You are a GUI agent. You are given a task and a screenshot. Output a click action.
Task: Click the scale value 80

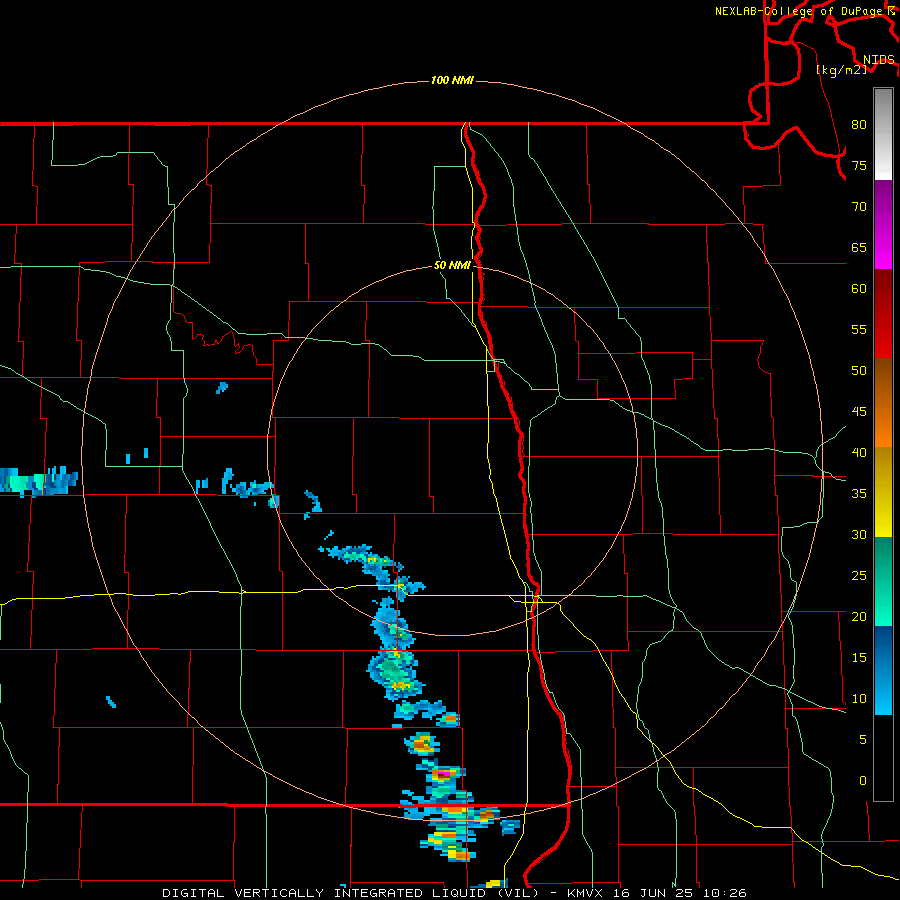[859, 125]
